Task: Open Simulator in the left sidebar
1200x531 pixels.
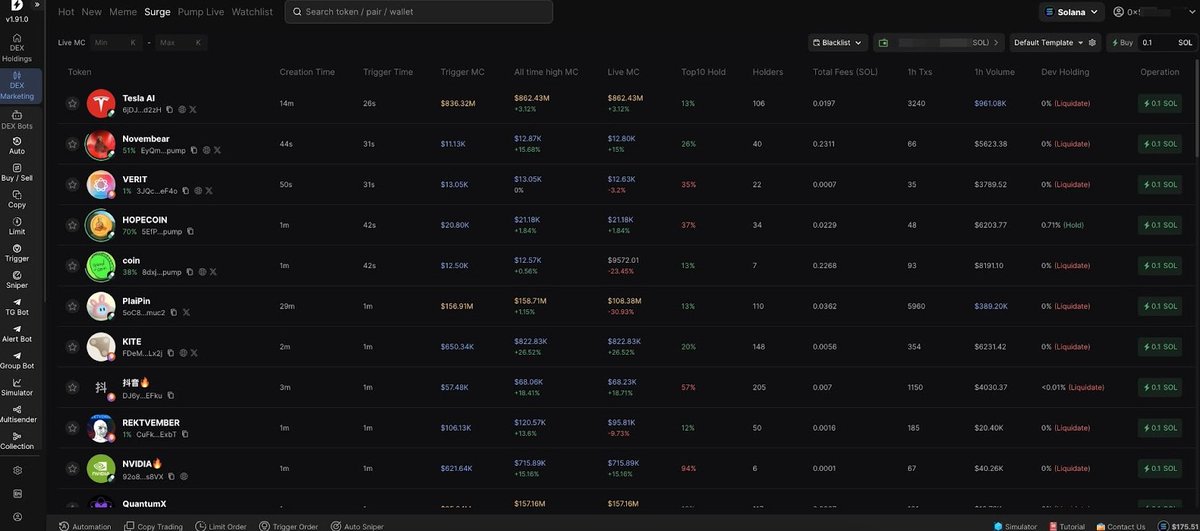Action: point(17,387)
